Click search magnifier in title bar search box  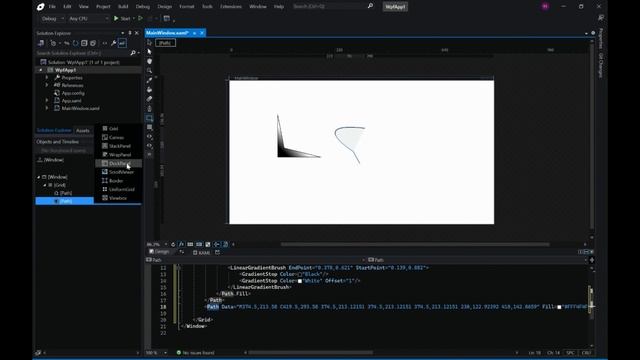(x=370, y=6)
